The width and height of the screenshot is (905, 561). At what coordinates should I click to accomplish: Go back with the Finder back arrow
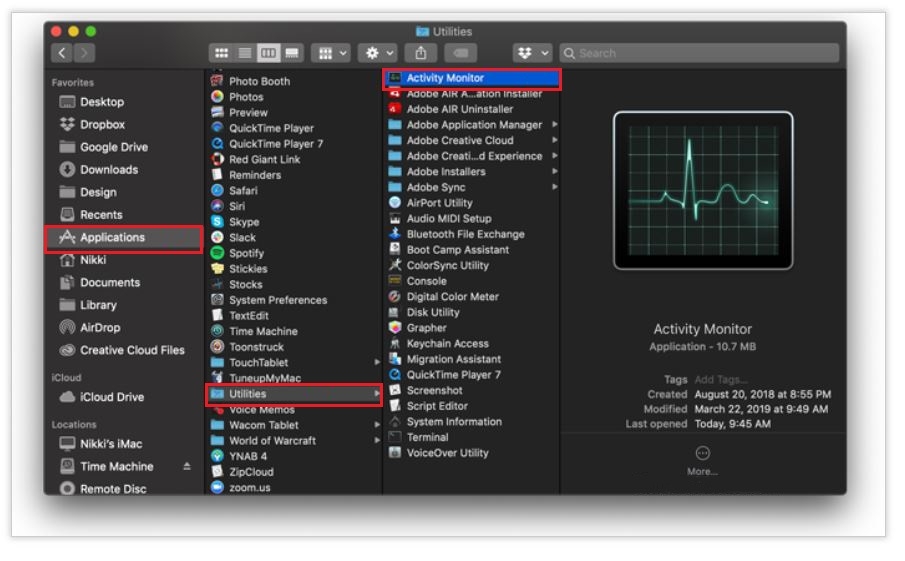point(62,53)
